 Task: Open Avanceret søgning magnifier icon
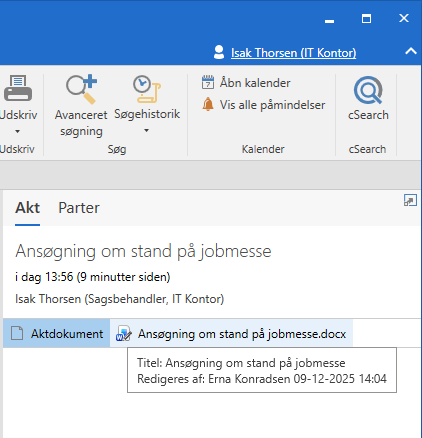(82, 89)
